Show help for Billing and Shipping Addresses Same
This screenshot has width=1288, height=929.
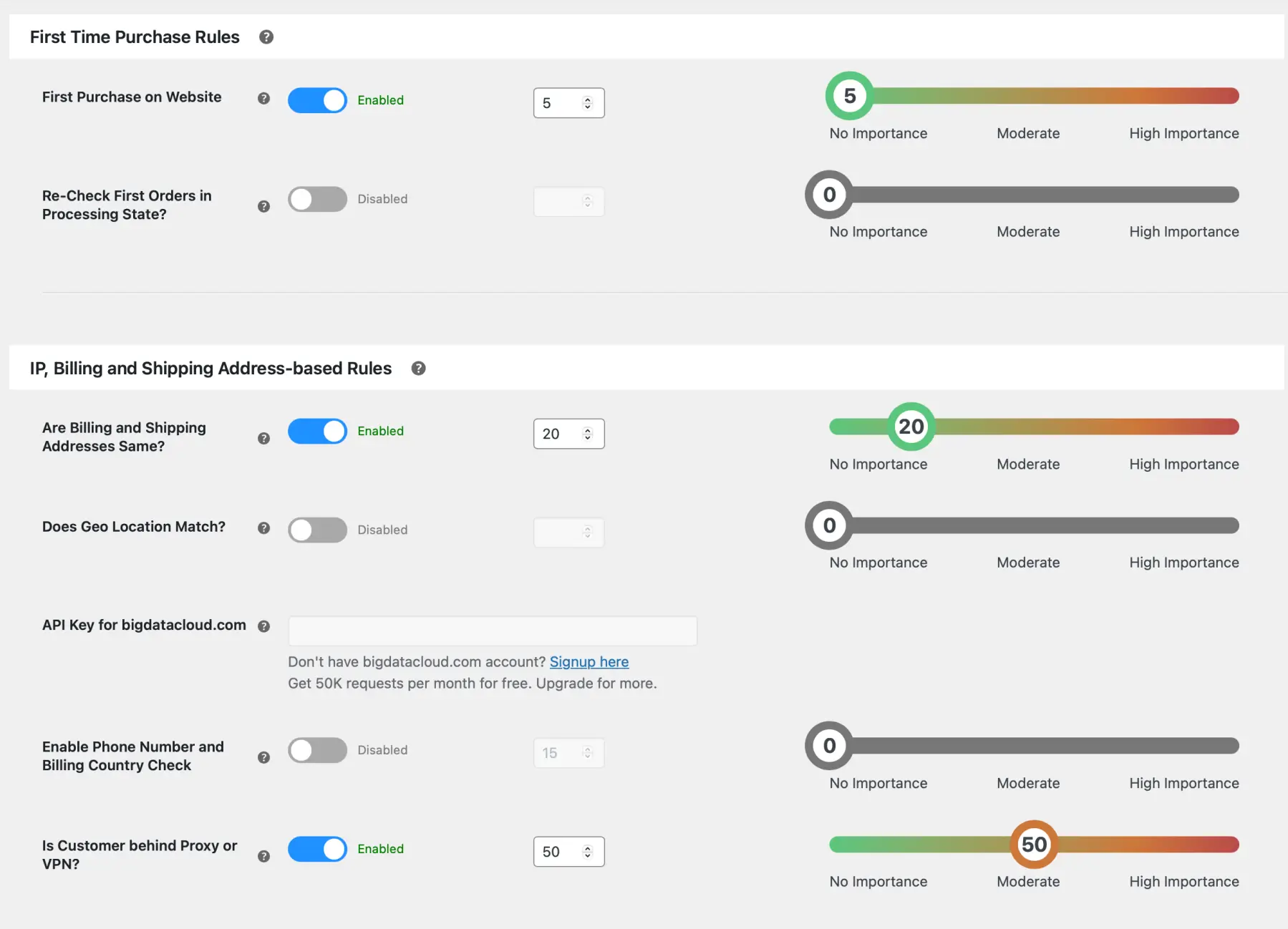click(x=263, y=438)
